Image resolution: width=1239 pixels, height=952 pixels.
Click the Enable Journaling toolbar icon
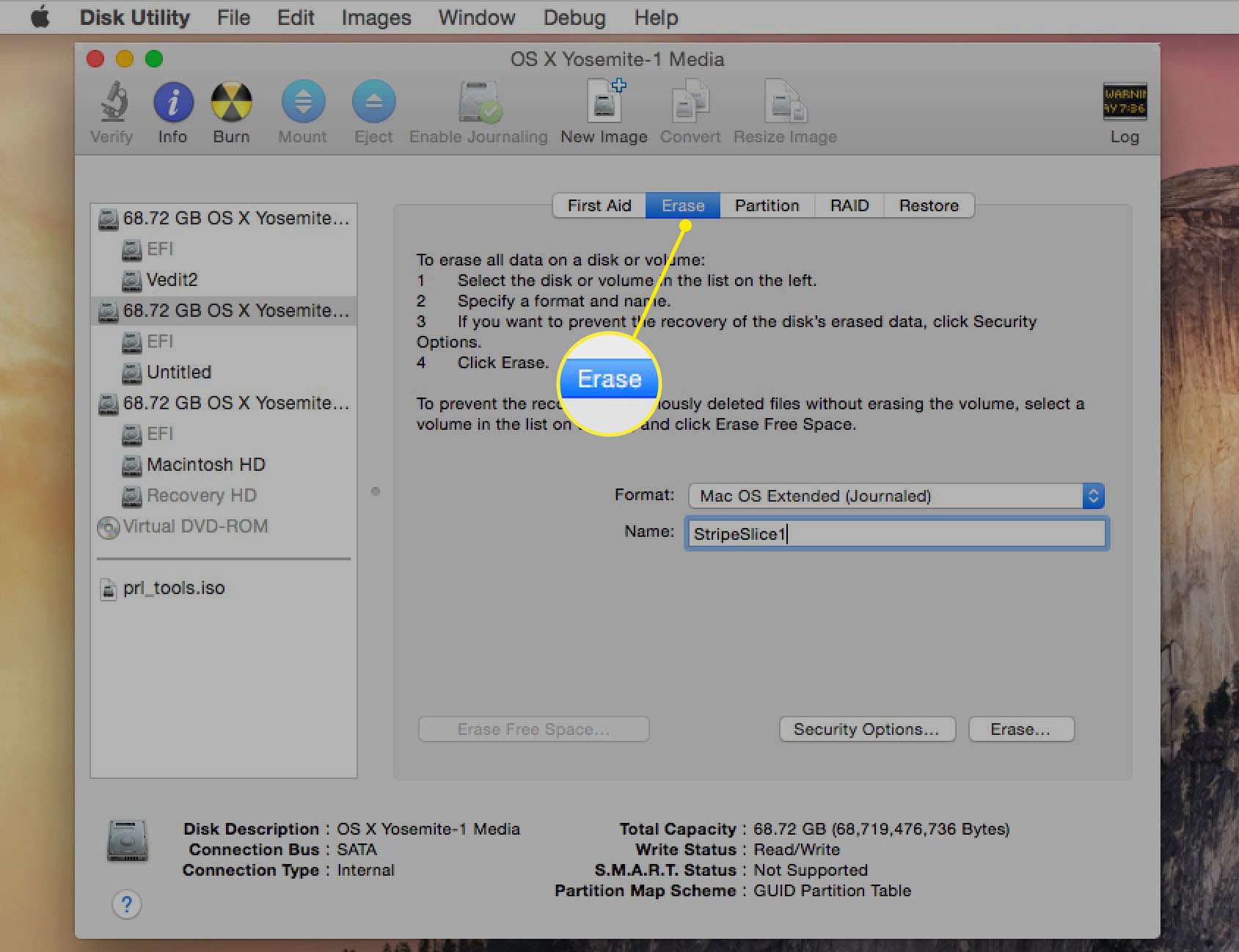(x=479, y=101)
